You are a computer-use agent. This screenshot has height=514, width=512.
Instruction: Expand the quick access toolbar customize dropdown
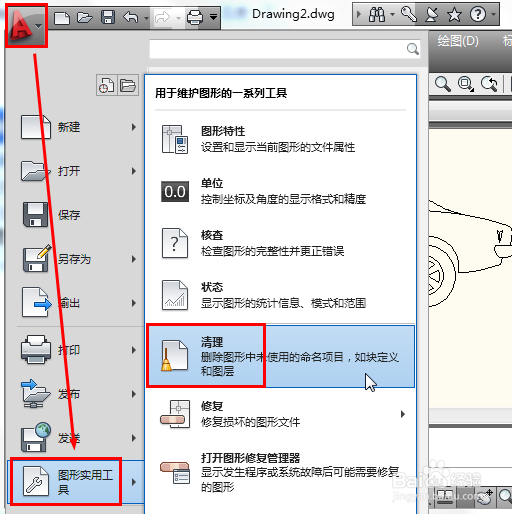click(213, 17)
